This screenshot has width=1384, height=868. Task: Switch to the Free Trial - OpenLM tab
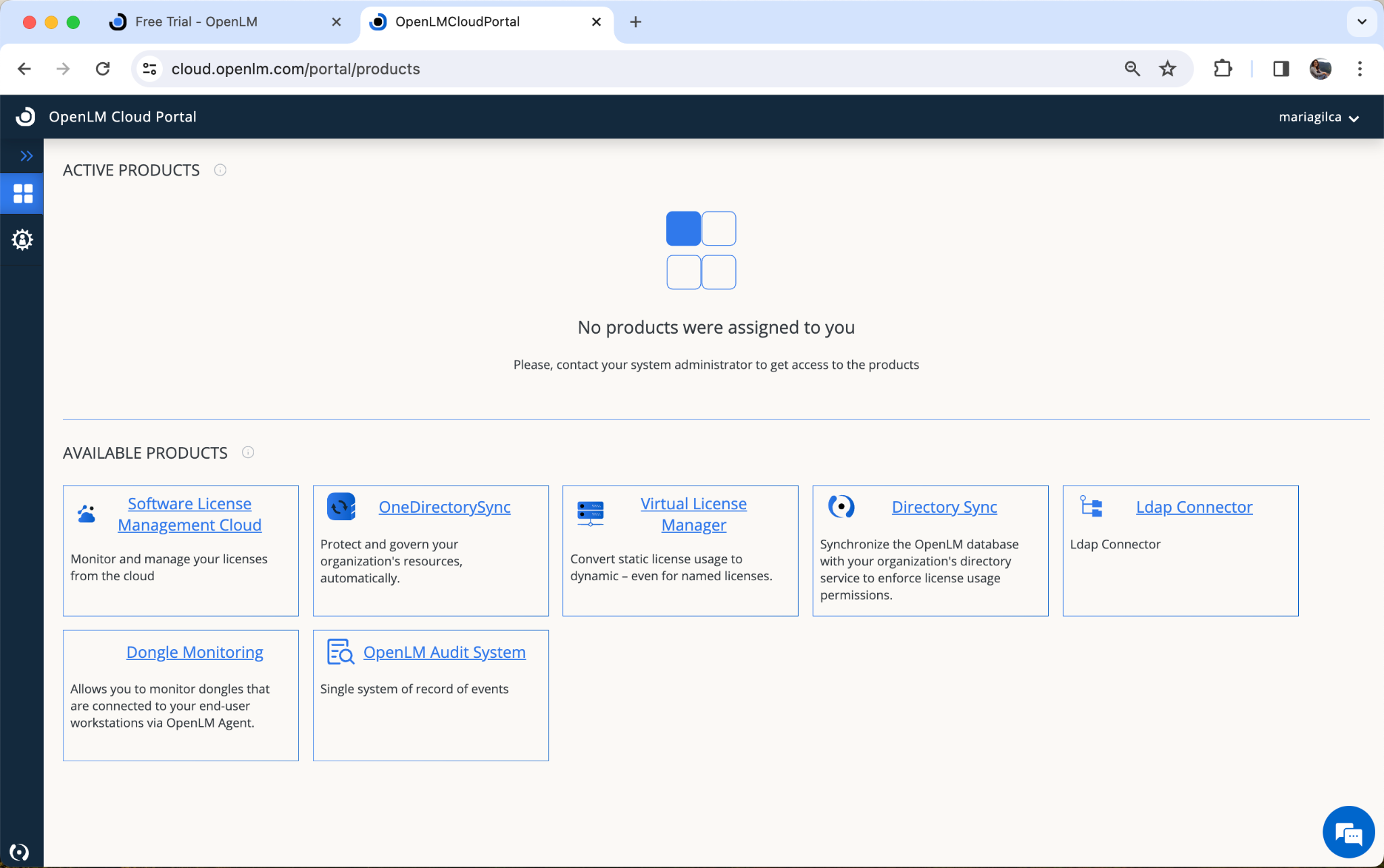click(x=196, y=22)
